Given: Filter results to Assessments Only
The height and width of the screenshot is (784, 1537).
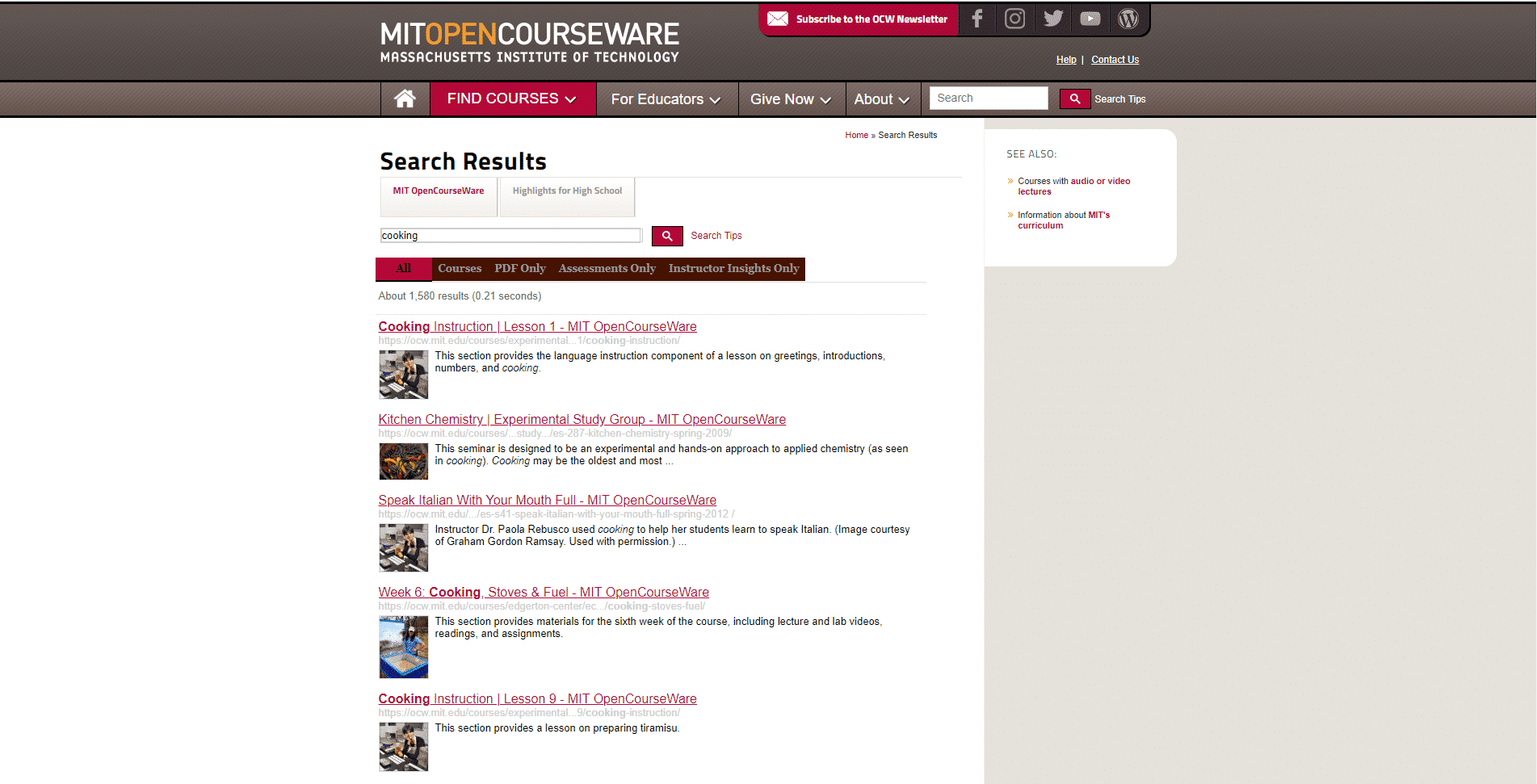Looking at the screenshot, I should tap(607, 269).
